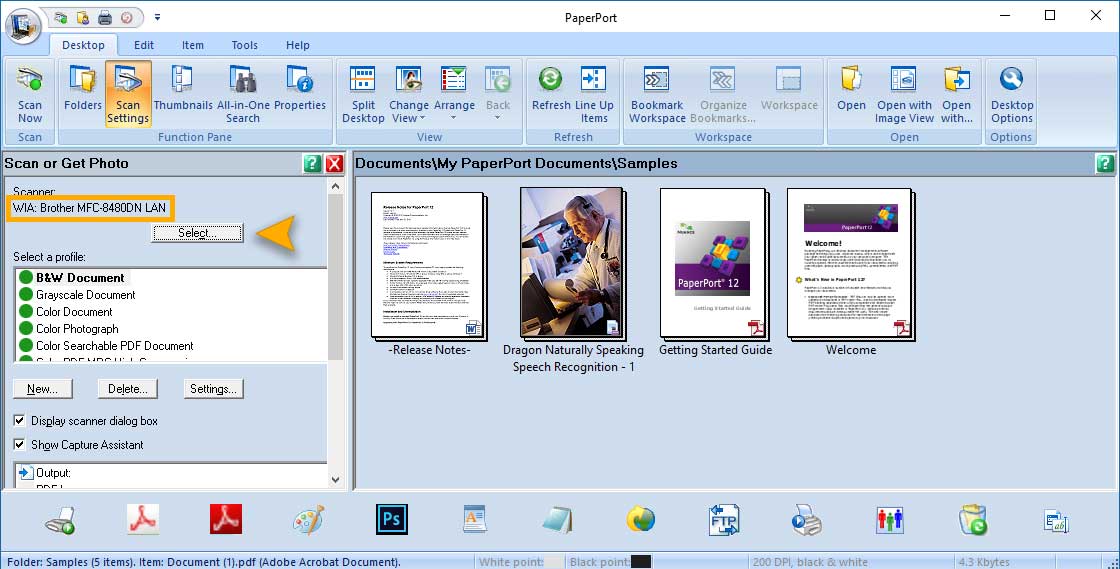1120x569 pixels.
Task: Click Open with... in the Open group
Action: (x=957, y=94)
